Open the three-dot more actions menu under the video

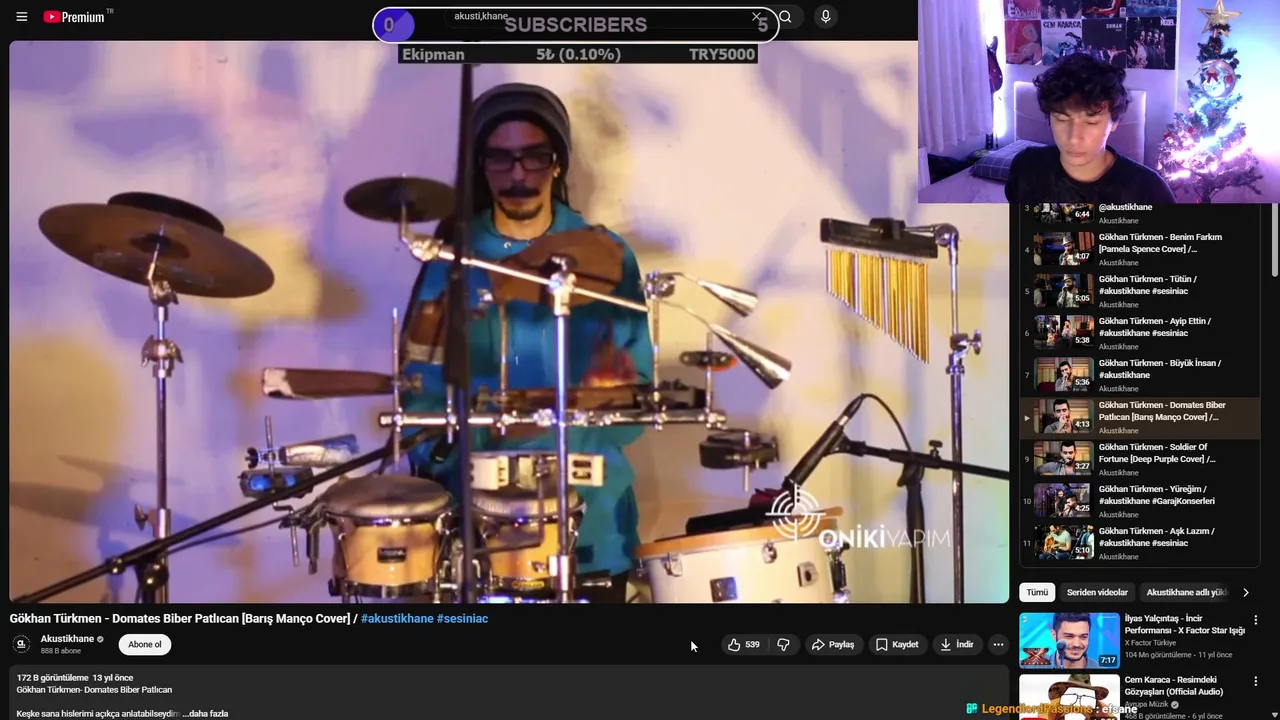(998, 645)
